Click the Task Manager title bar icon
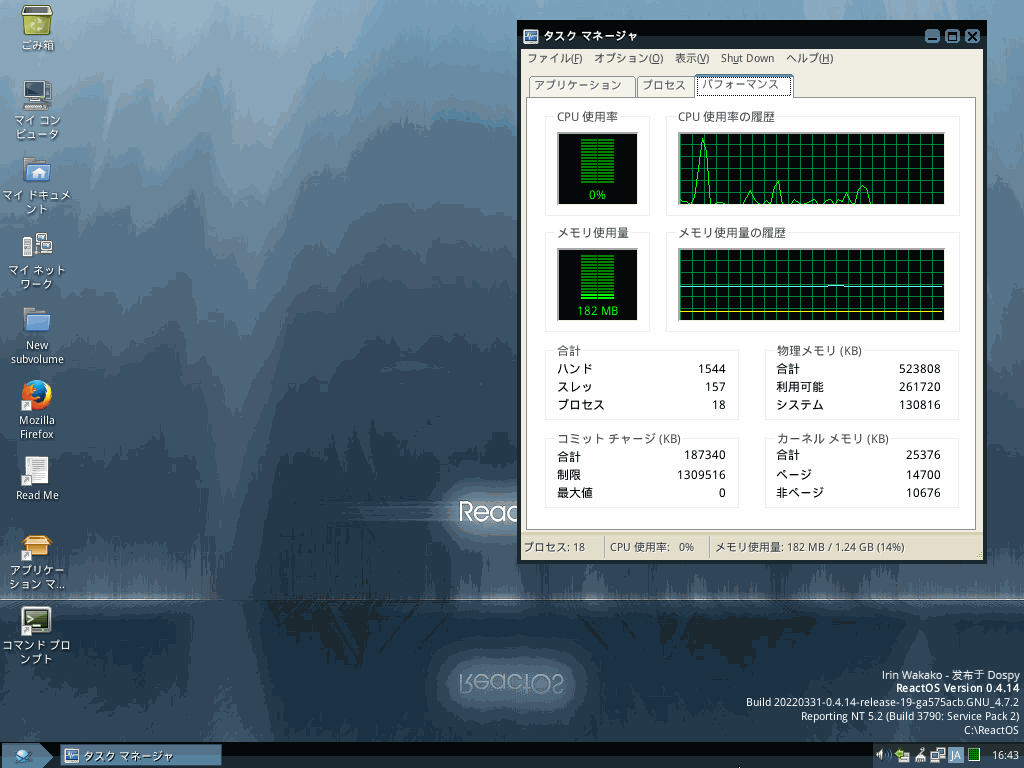Image resolution: width=1024 pixels, height=768 pixels. [531, 36]
